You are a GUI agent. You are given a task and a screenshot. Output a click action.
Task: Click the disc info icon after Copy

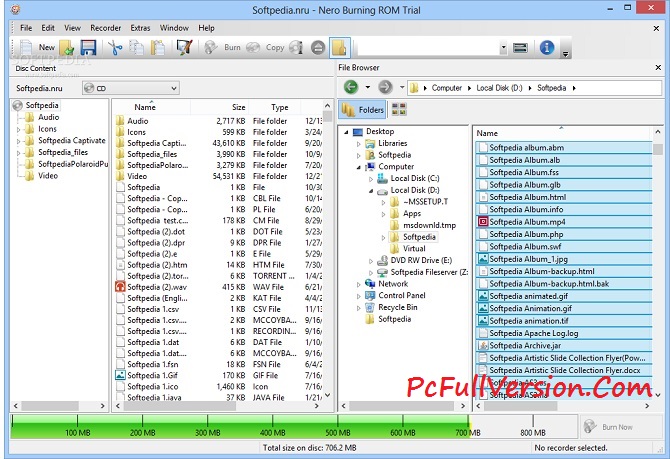(296, 47)
